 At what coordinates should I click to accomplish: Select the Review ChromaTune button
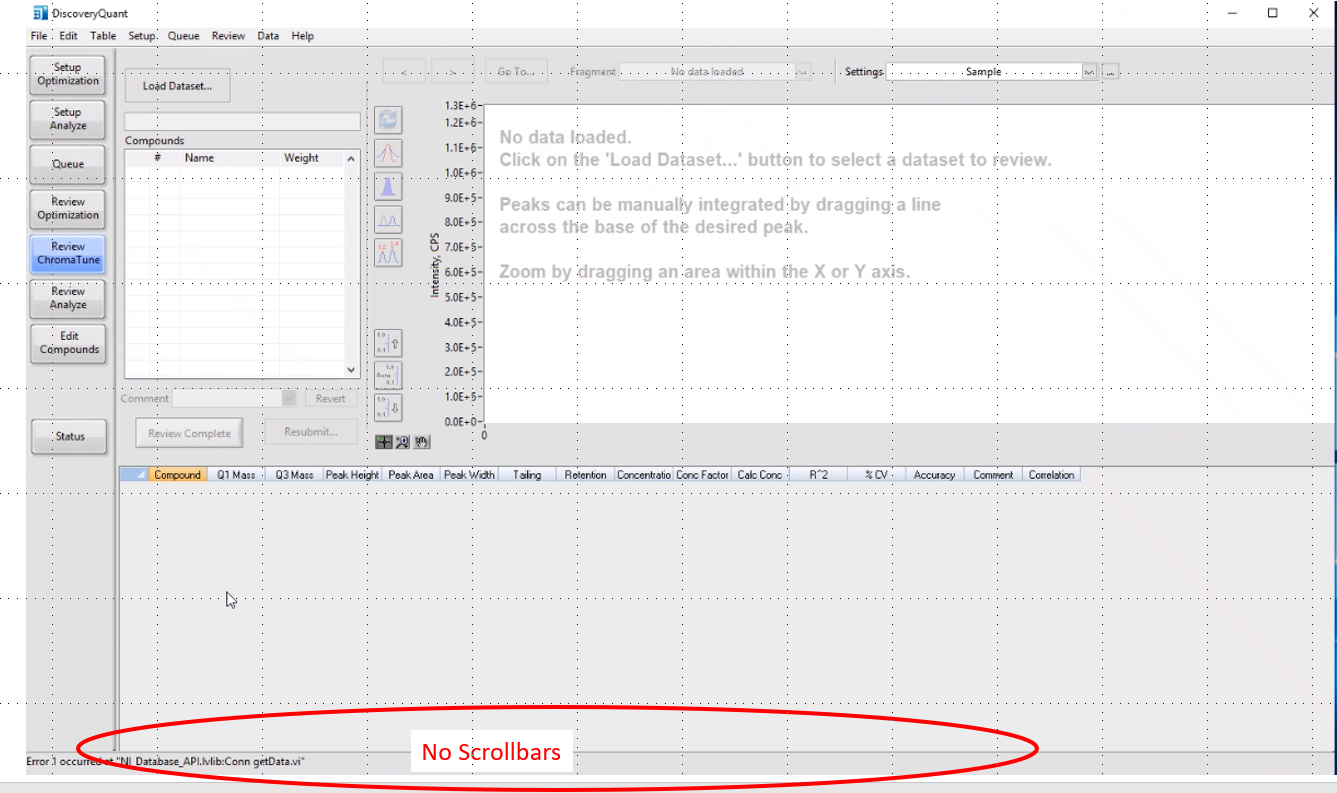(x=68, y=253)
